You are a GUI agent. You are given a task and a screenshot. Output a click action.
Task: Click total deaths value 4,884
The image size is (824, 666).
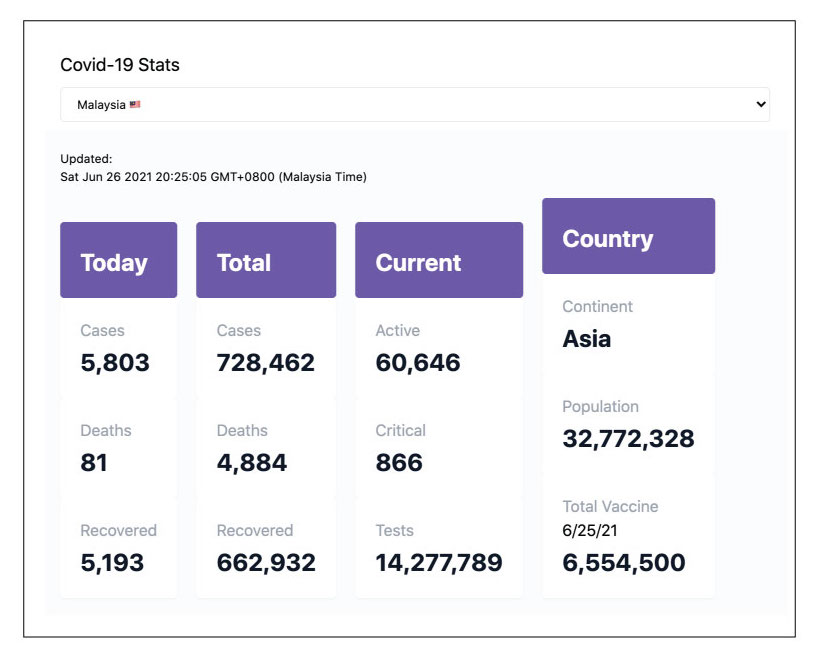click(x=252, y=463)
